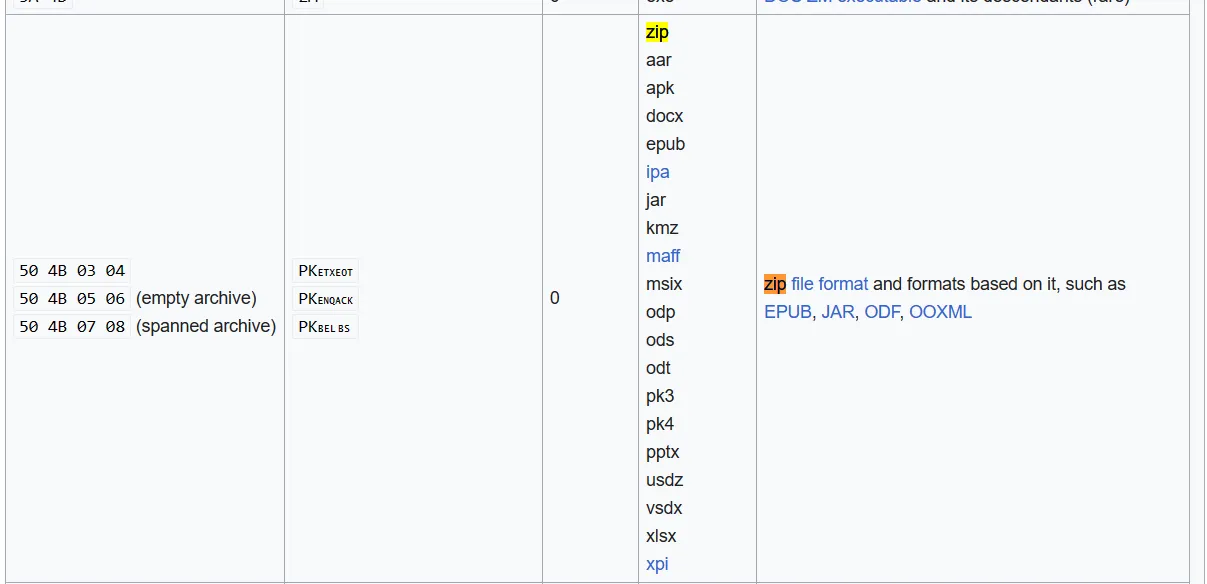The width and height of the screenshot is (1207, 584).
Task: Click the PK ENQ ACK ASCII code
Action: click(325, 299)
